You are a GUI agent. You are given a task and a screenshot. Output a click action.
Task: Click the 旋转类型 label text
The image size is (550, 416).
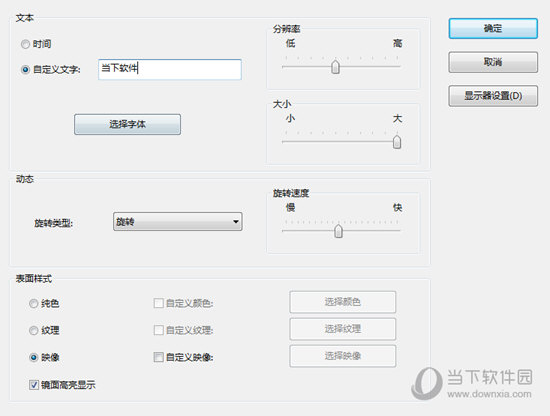point(53,223)
